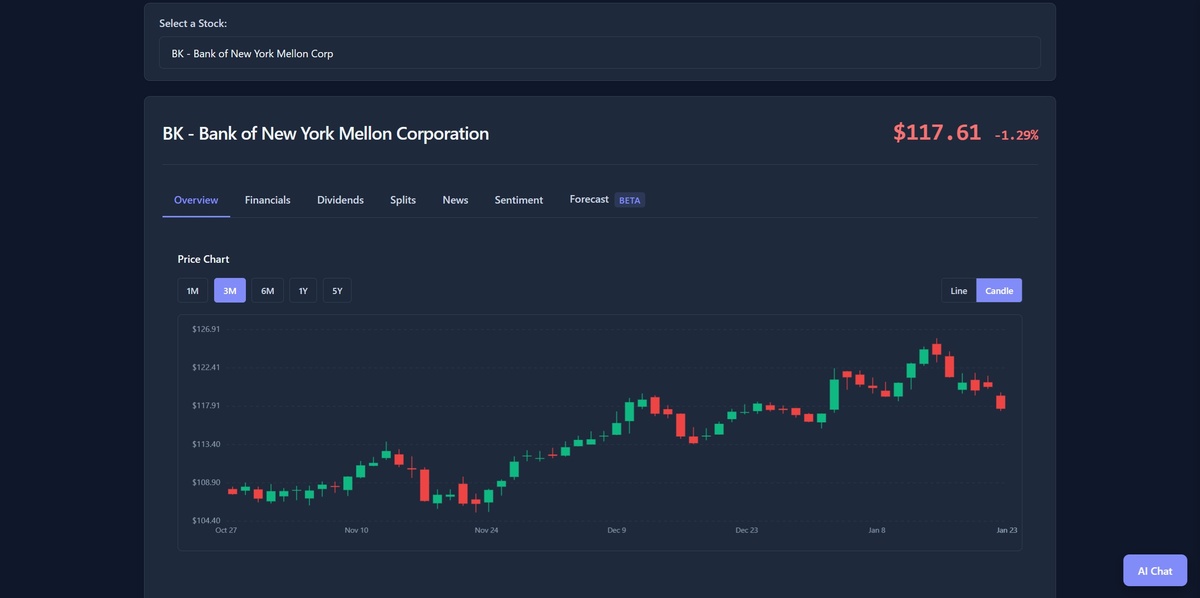Viewport: 1200px width, 598px height.
Task: Set chart range to 1M
Action: click(x=193, y=291)
